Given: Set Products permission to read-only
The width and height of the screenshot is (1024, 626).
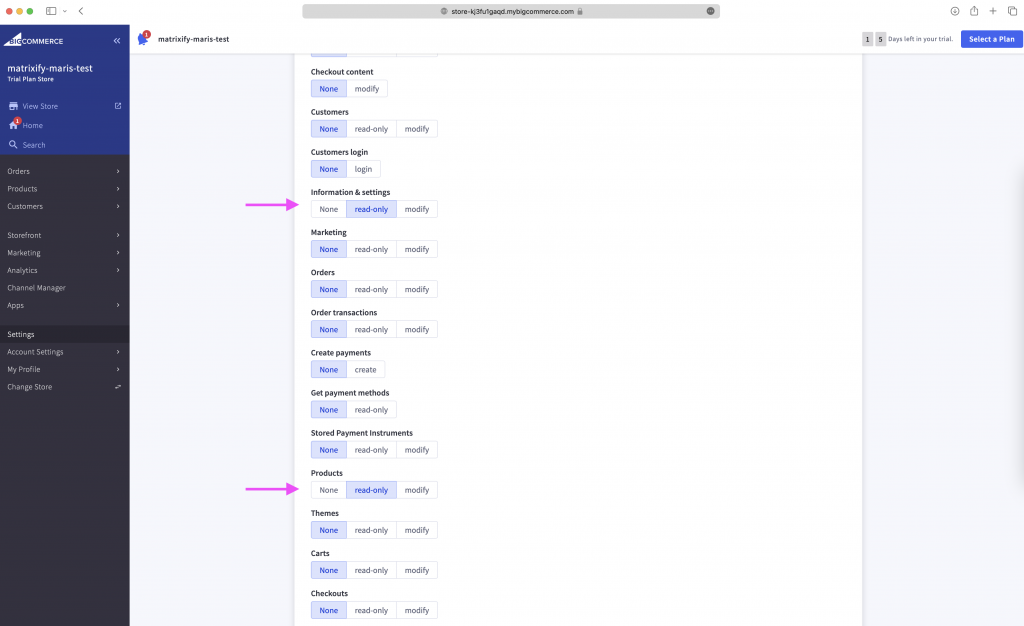Looking at the screenshot, I should [371, 489].
